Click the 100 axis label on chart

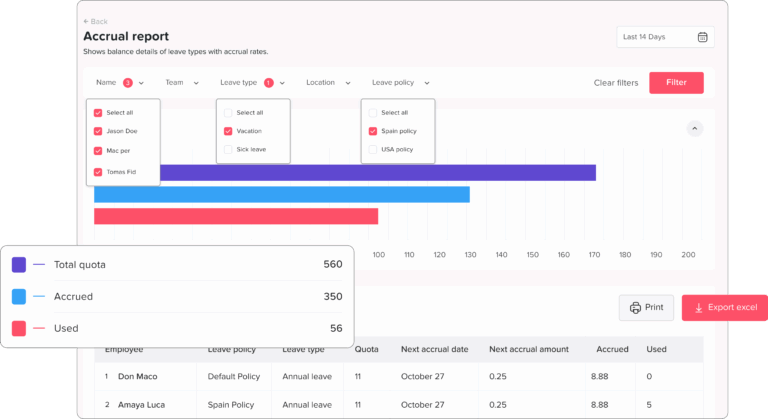coord(379,255)
